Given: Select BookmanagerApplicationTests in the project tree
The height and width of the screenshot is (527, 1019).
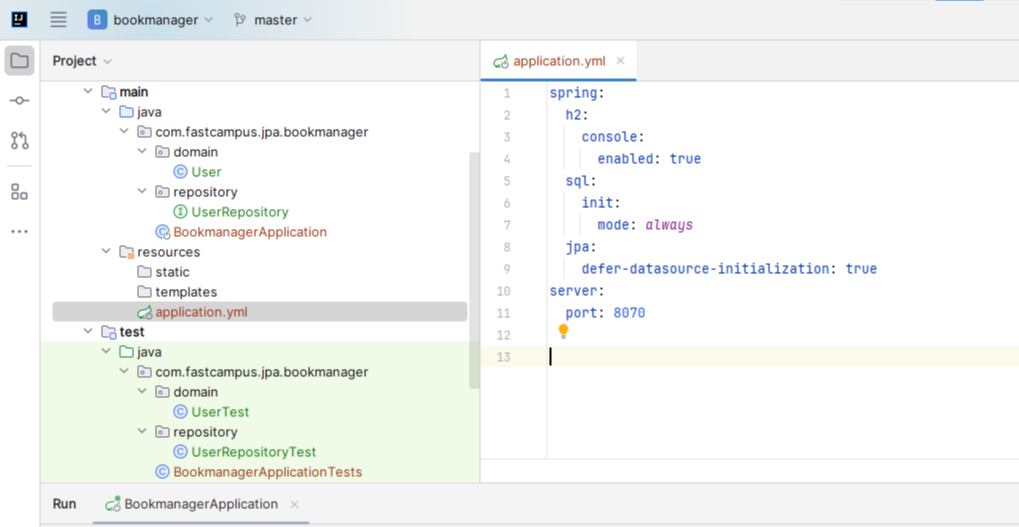Looking at the screenshot, I should tap(268, 472).
